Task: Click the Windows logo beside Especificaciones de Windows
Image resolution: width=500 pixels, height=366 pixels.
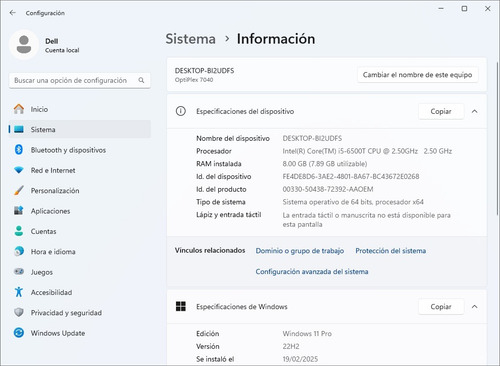Action: [x=181, y=306]
